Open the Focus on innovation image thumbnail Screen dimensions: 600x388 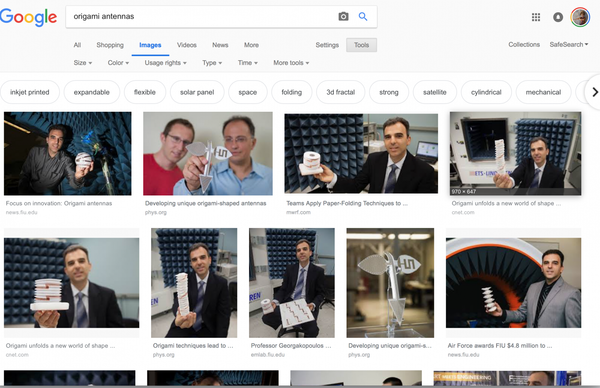click(68, 153)
